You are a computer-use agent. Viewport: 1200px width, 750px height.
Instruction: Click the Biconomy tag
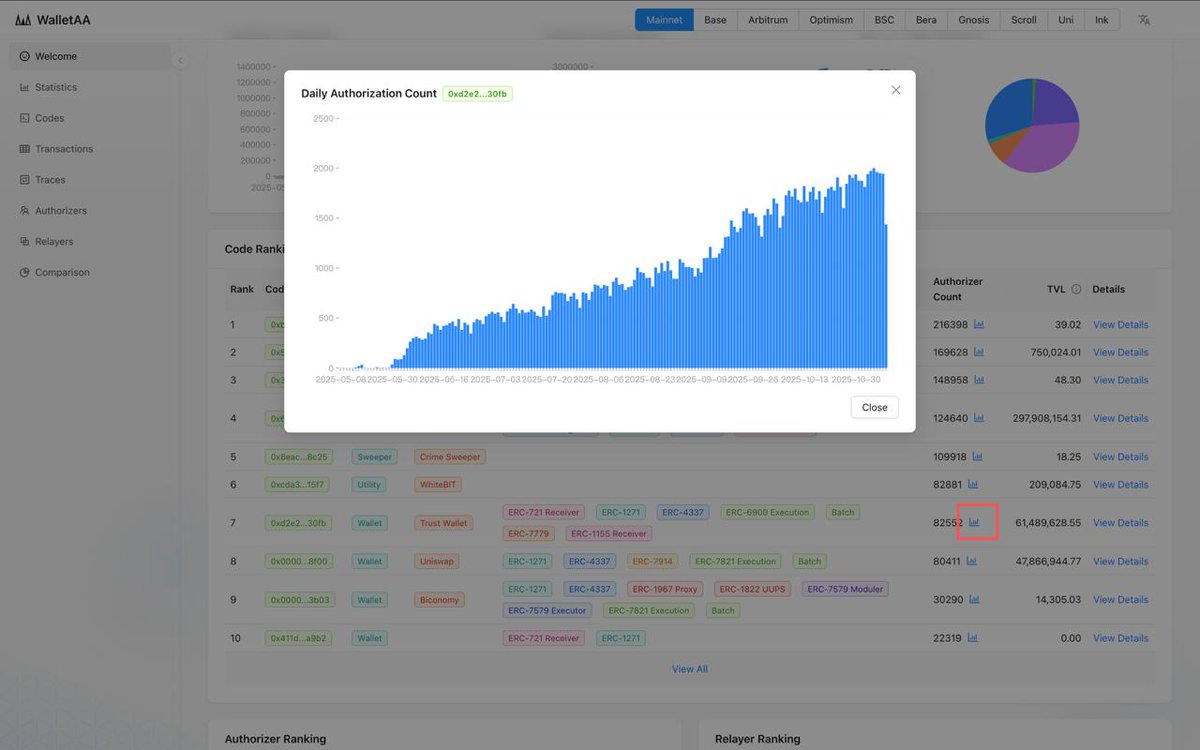click(440, 600)
